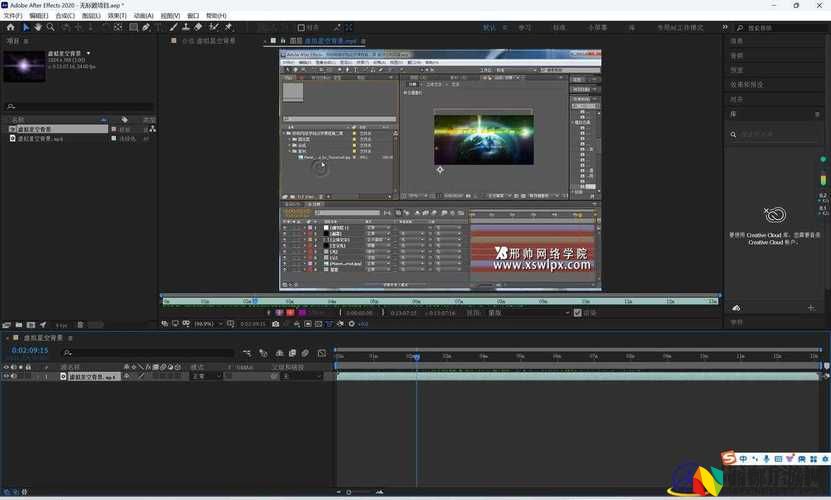Click the add plus icon in libraries panel

pos(811,308)
